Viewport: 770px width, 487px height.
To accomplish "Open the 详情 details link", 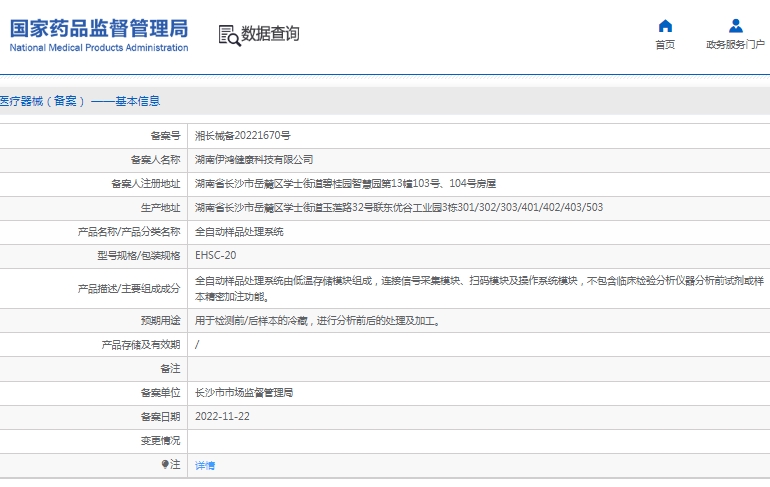I will [205, 465].
